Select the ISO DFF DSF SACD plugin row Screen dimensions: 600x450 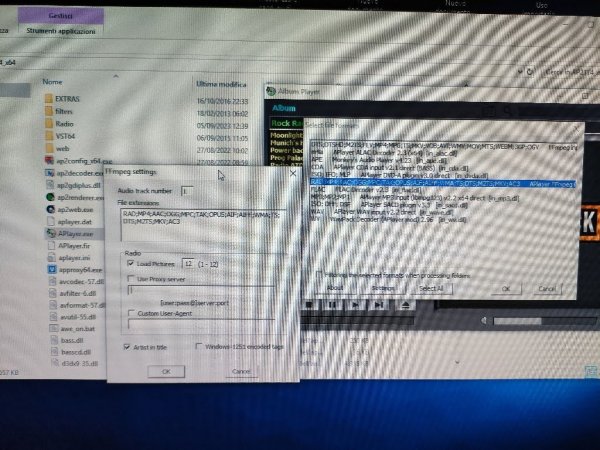coord(442,205)
